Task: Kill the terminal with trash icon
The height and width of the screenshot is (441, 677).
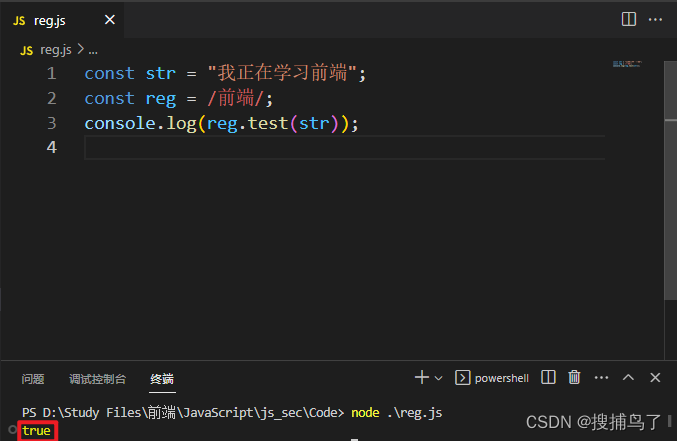Action: [574, 378]
